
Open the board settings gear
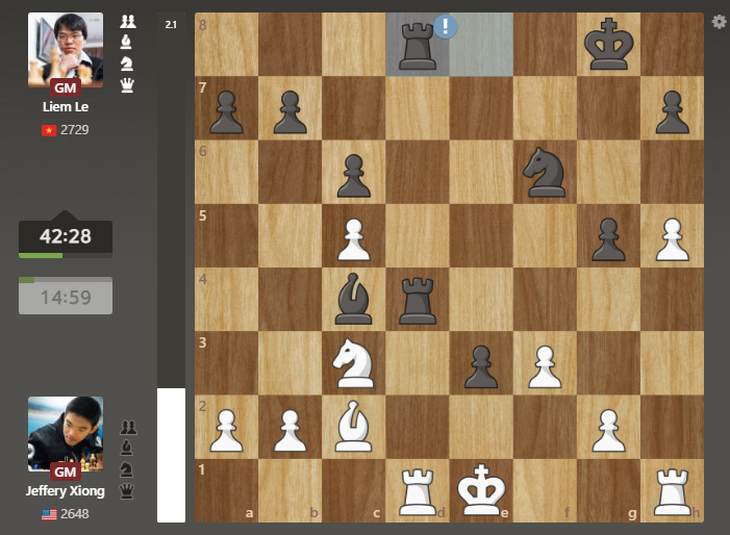pos(718,22)
